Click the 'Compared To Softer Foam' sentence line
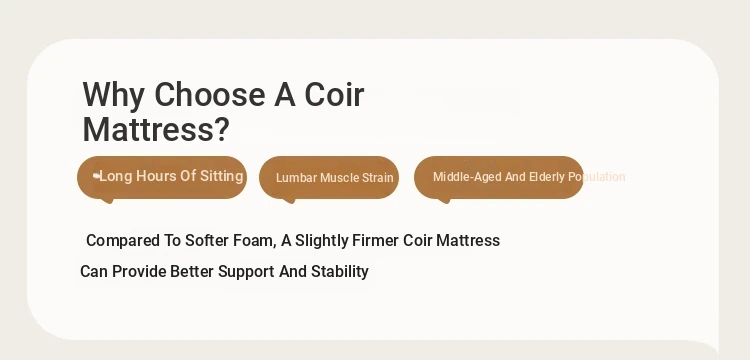 pyautogui.click(x=293, y=240)
